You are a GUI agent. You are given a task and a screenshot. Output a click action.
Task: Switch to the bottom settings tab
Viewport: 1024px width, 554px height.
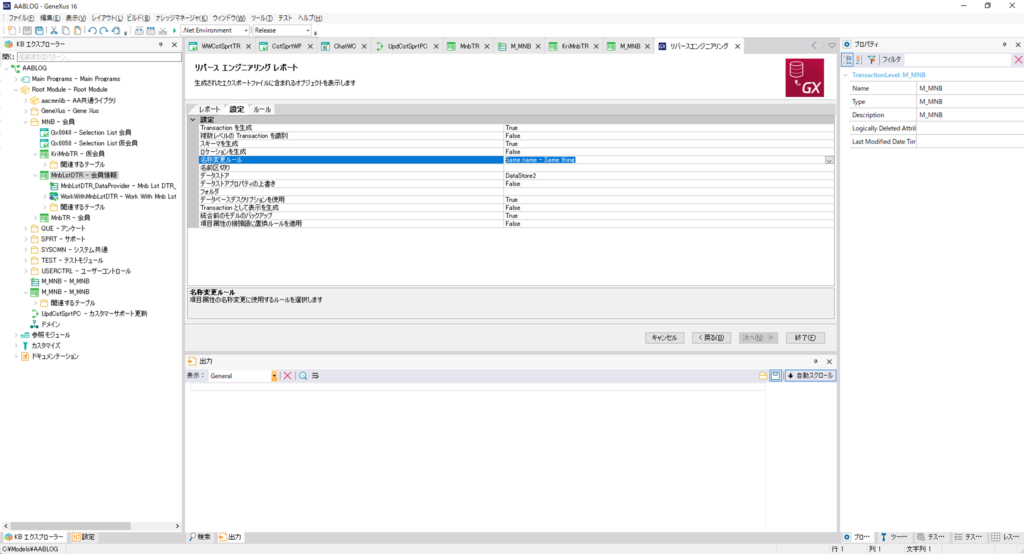pyautogui.click(x=84, y=537)
